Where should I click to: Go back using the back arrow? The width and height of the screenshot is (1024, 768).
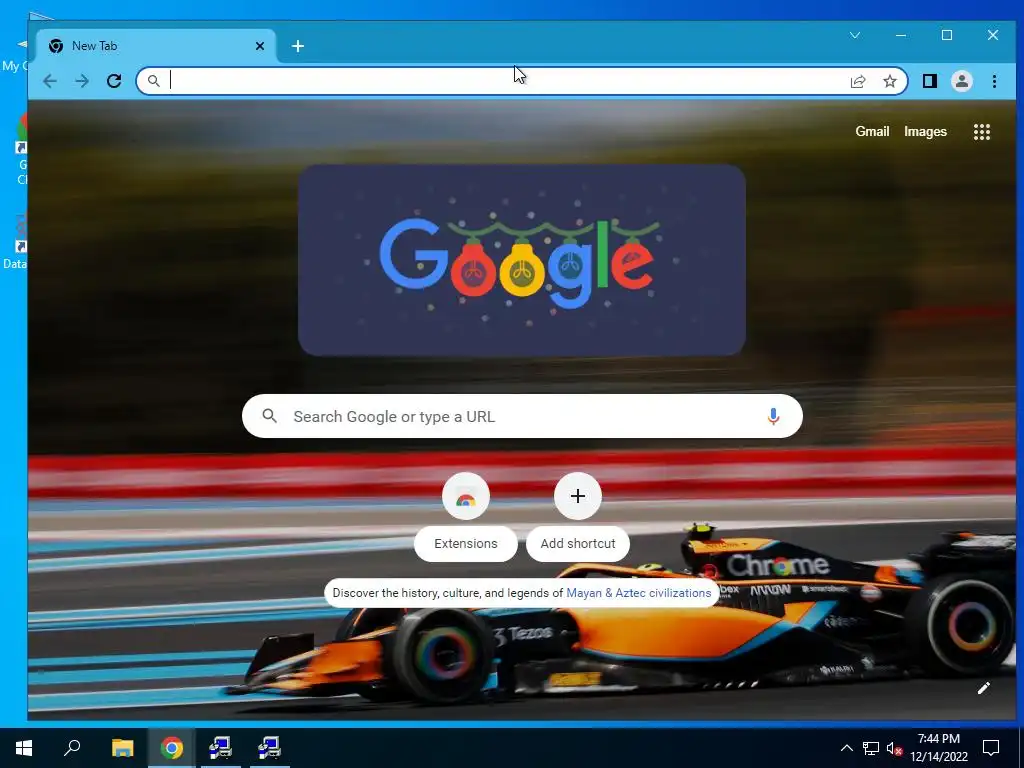[50, 81]
